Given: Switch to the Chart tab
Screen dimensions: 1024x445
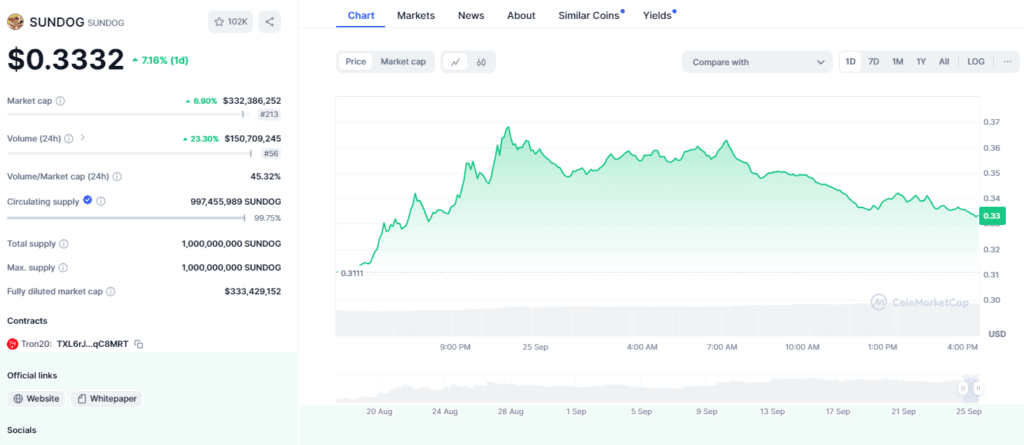Looking at the screenshot, I should [360, 16].
